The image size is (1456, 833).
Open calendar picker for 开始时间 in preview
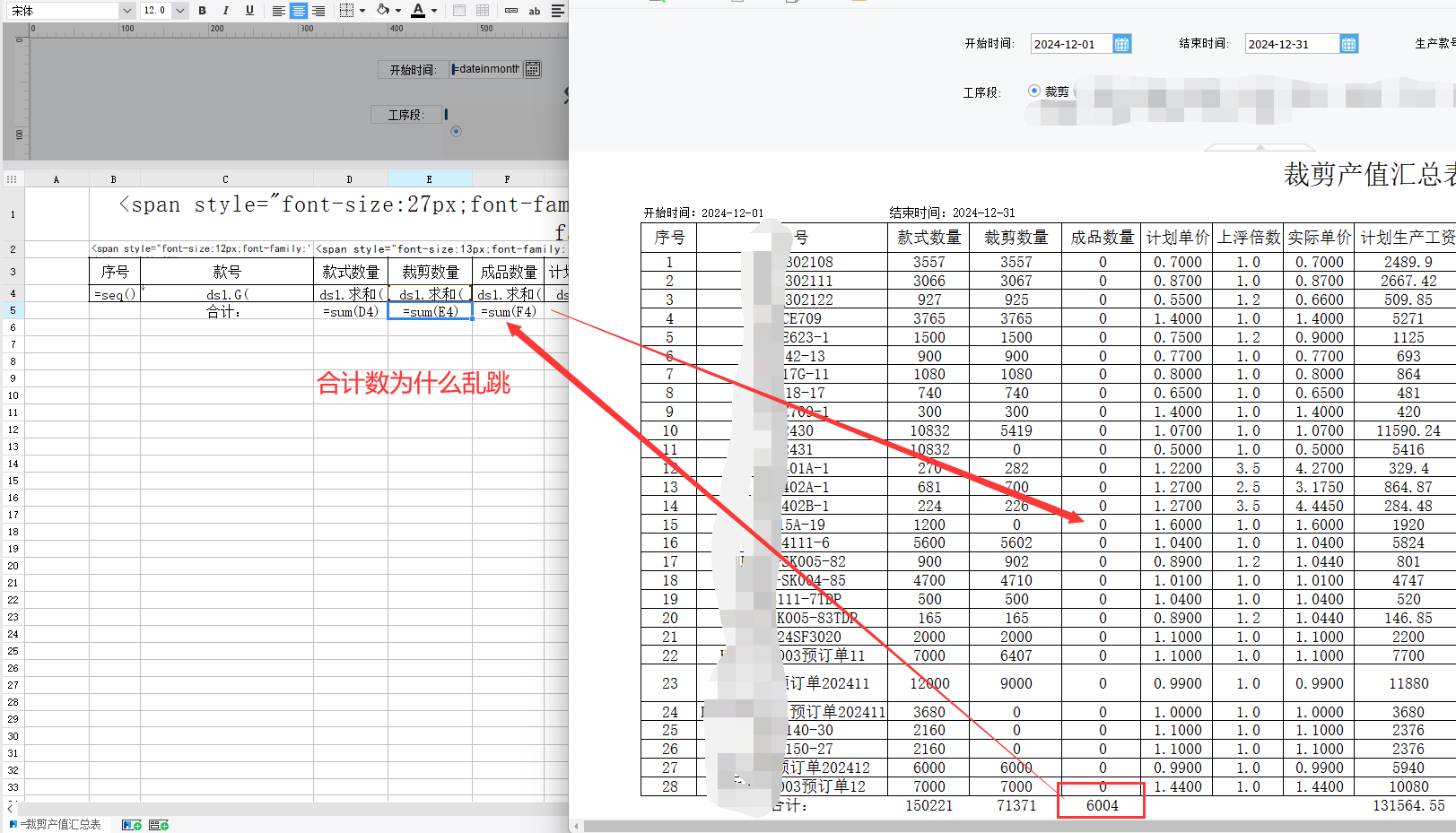click(x=1121, y=44)
